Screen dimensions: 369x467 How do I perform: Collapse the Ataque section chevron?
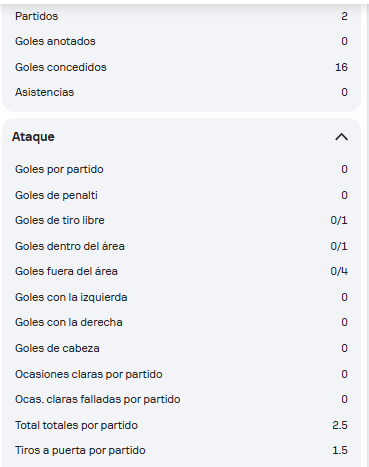coord(341,137)
